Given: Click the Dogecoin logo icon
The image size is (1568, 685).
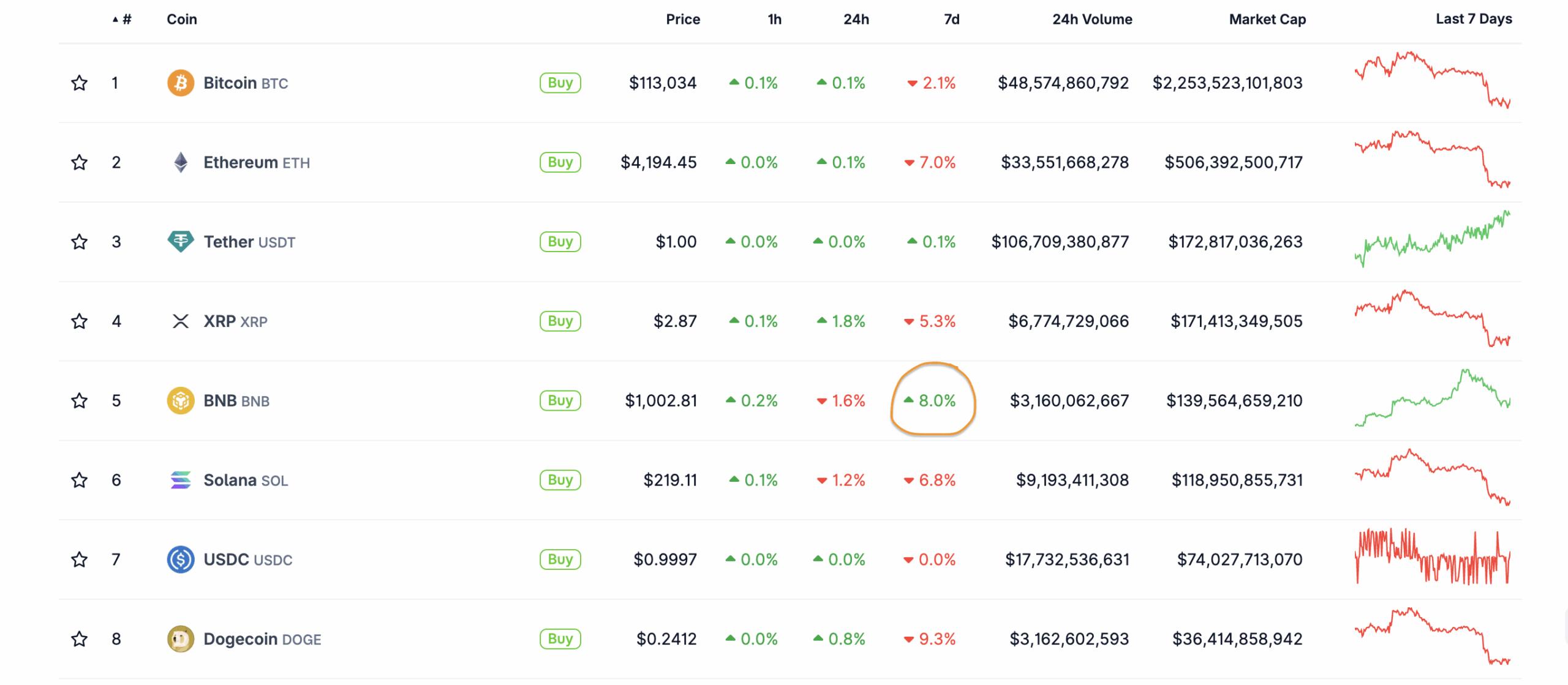Looking at the screenshot, I should coord(180,639).
